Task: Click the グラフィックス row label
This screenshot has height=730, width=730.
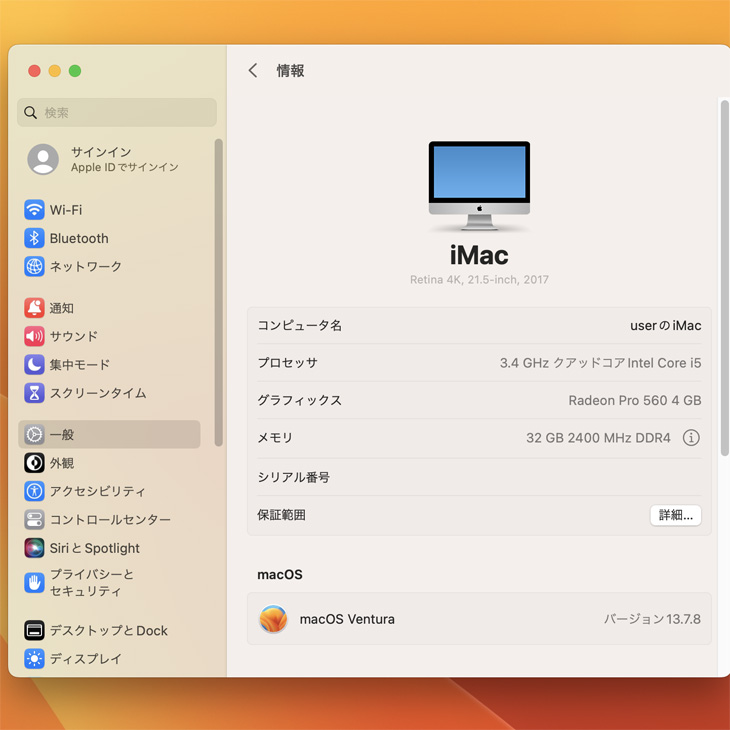Action: [x=300, y=400]
